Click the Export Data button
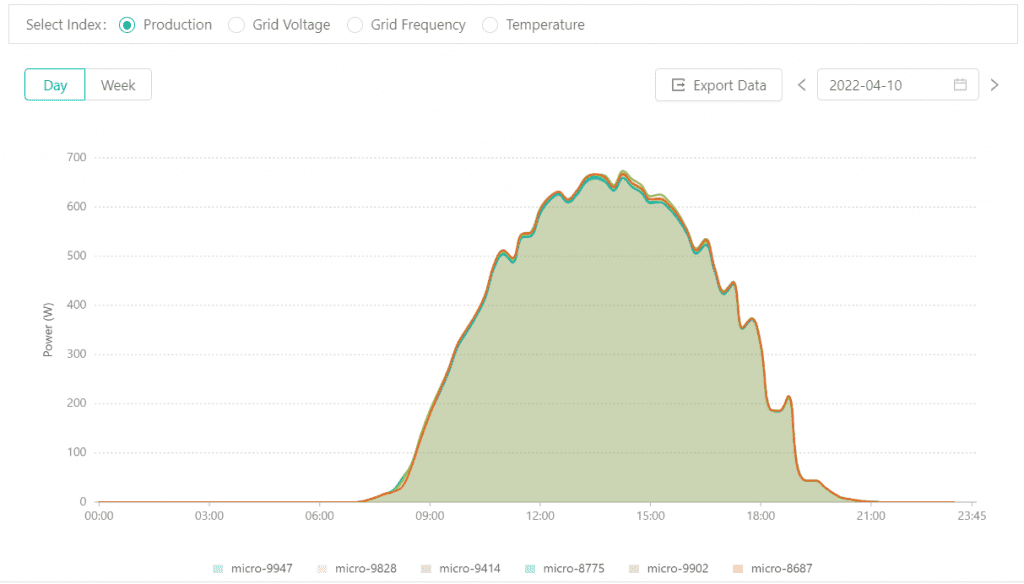 [x=718, y=85]
